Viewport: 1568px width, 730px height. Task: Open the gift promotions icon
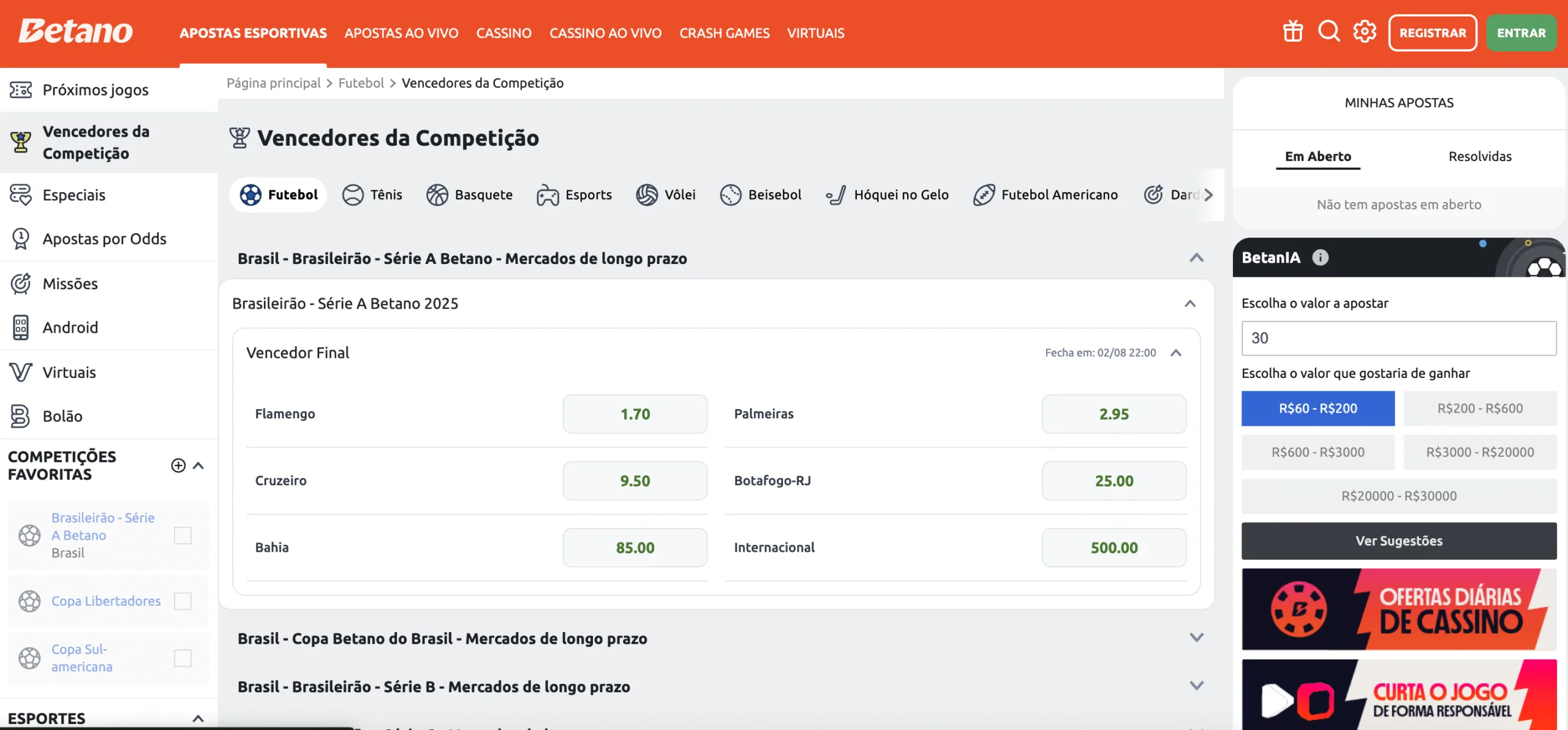tap(1293, 31)
